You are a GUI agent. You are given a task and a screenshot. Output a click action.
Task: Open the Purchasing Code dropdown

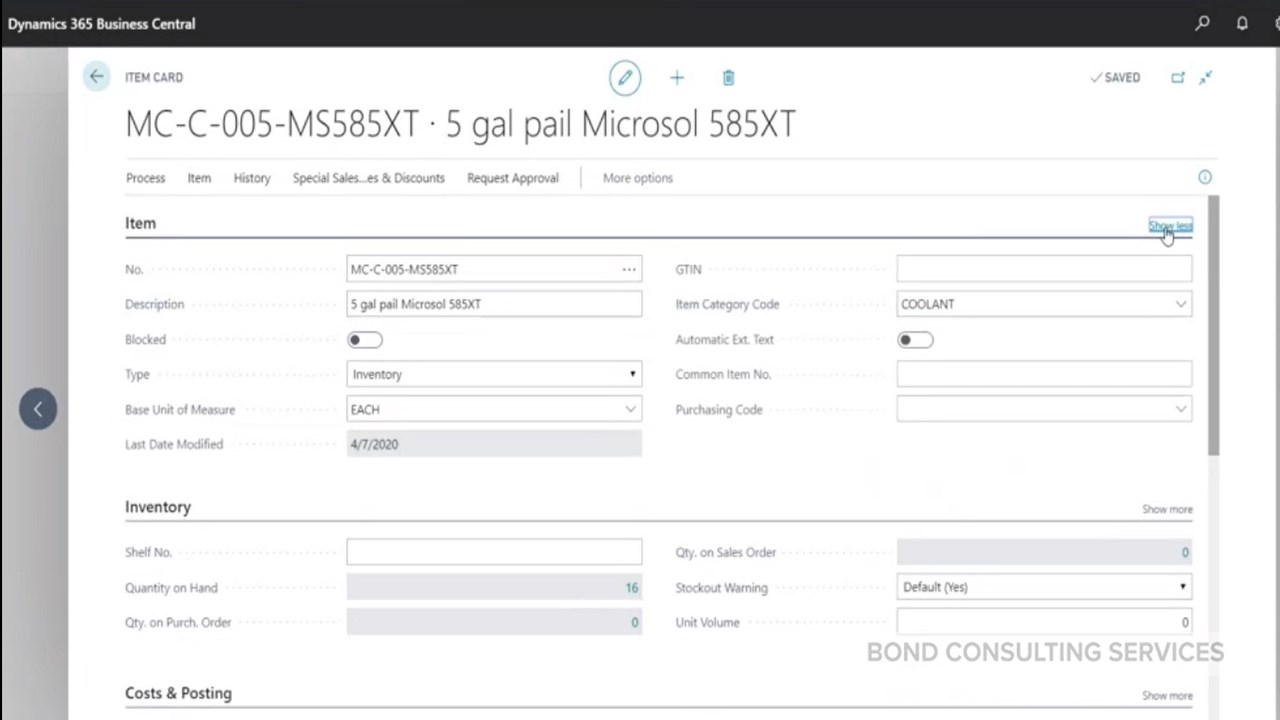[1181, 409]
